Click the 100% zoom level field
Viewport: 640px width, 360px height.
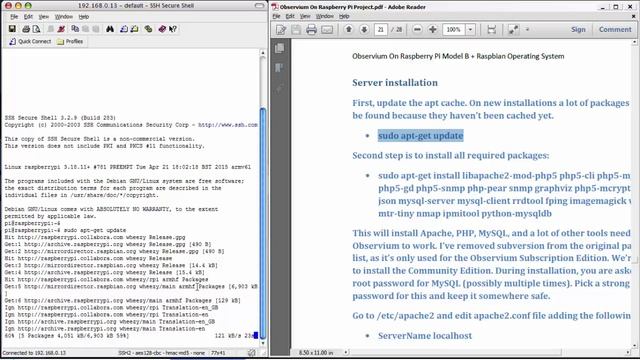453,29
